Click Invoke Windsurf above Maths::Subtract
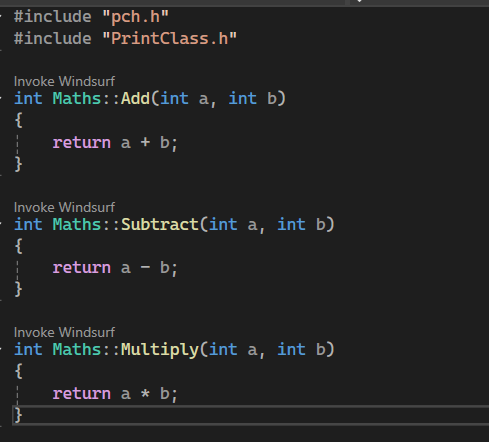Image resolution: width=489 pixels, height=442 pixels. pos(64,207)
